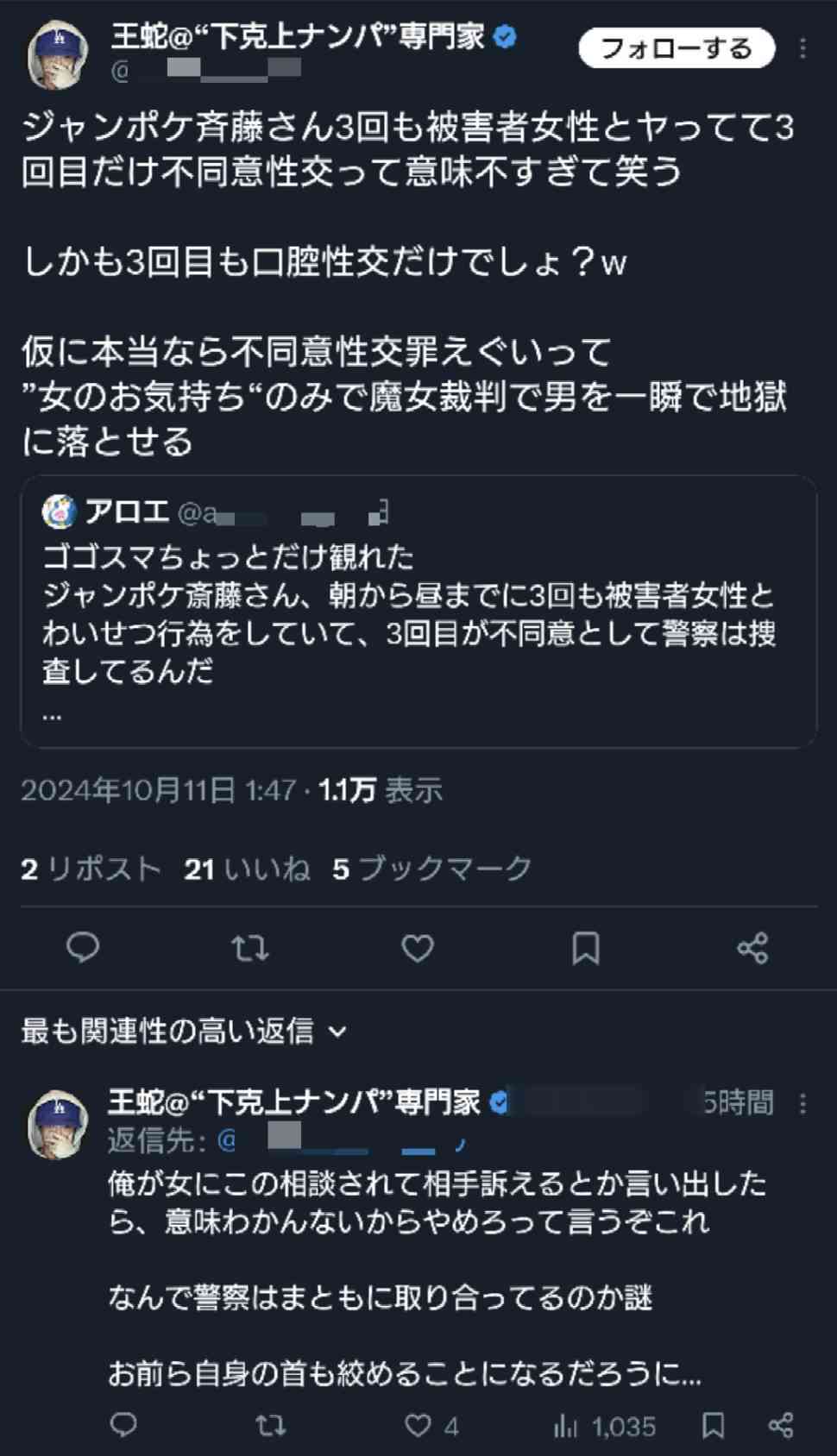Open the 5 ブックマーク count link
The height and width of the screenshot is (1456, 837).
(x=432, y=869)
